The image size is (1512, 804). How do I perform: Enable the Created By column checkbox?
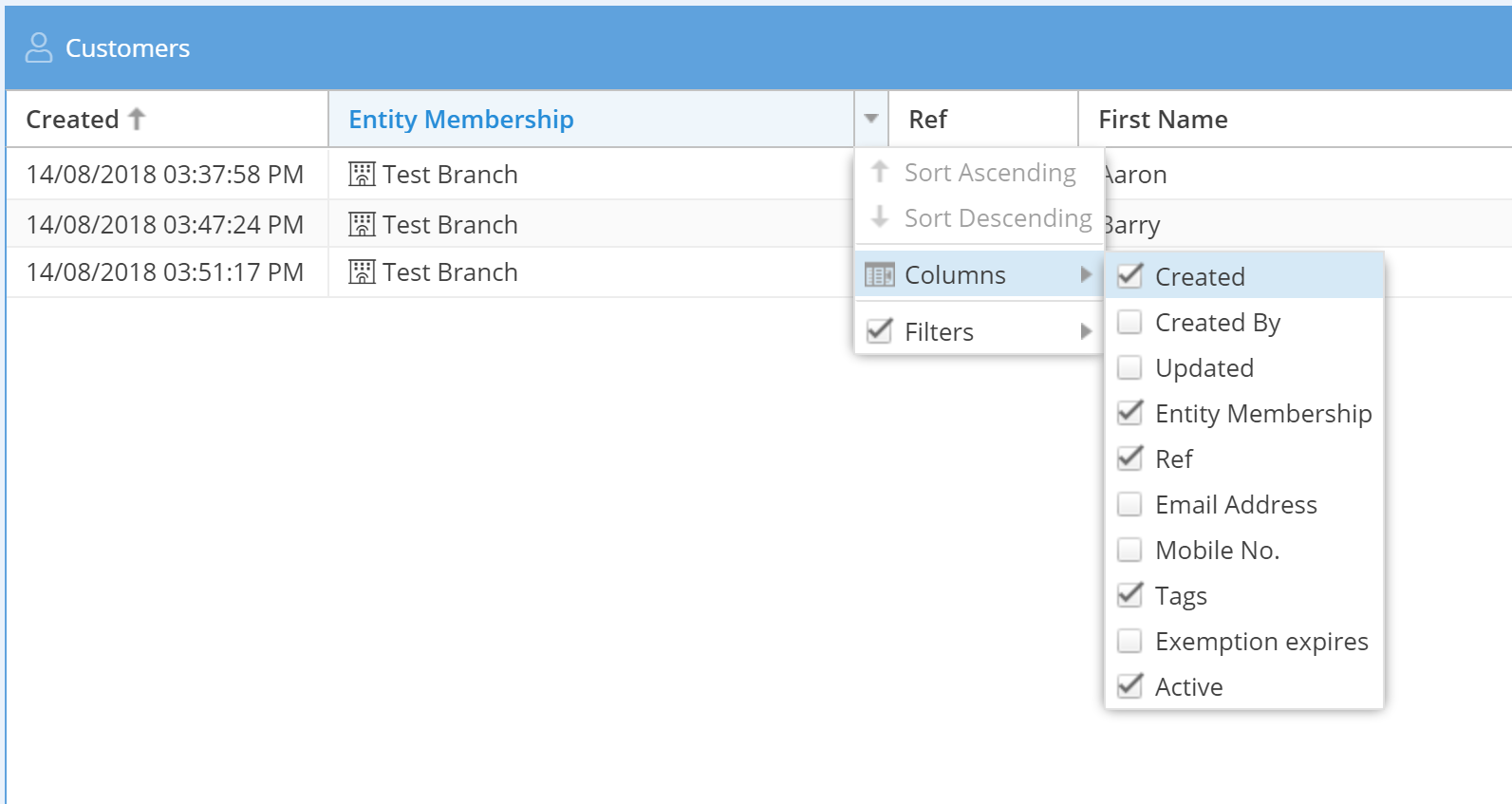click(x=1129, y=323)
